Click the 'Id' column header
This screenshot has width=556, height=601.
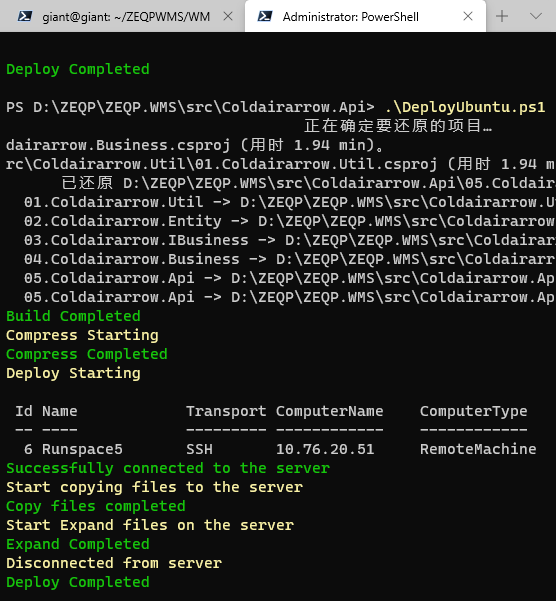point(24,411)
